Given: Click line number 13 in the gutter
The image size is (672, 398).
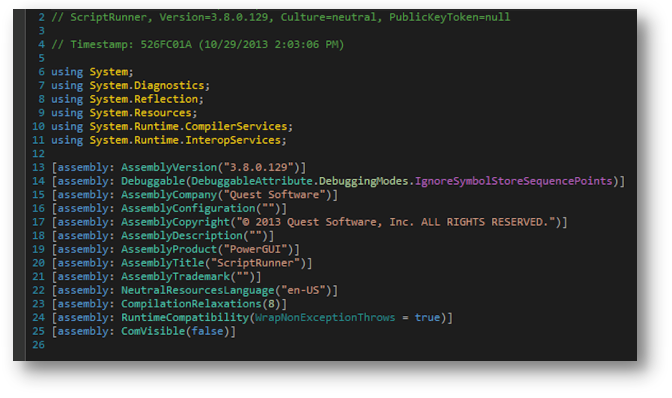Looking at the screenshot, I should [38, 168].
